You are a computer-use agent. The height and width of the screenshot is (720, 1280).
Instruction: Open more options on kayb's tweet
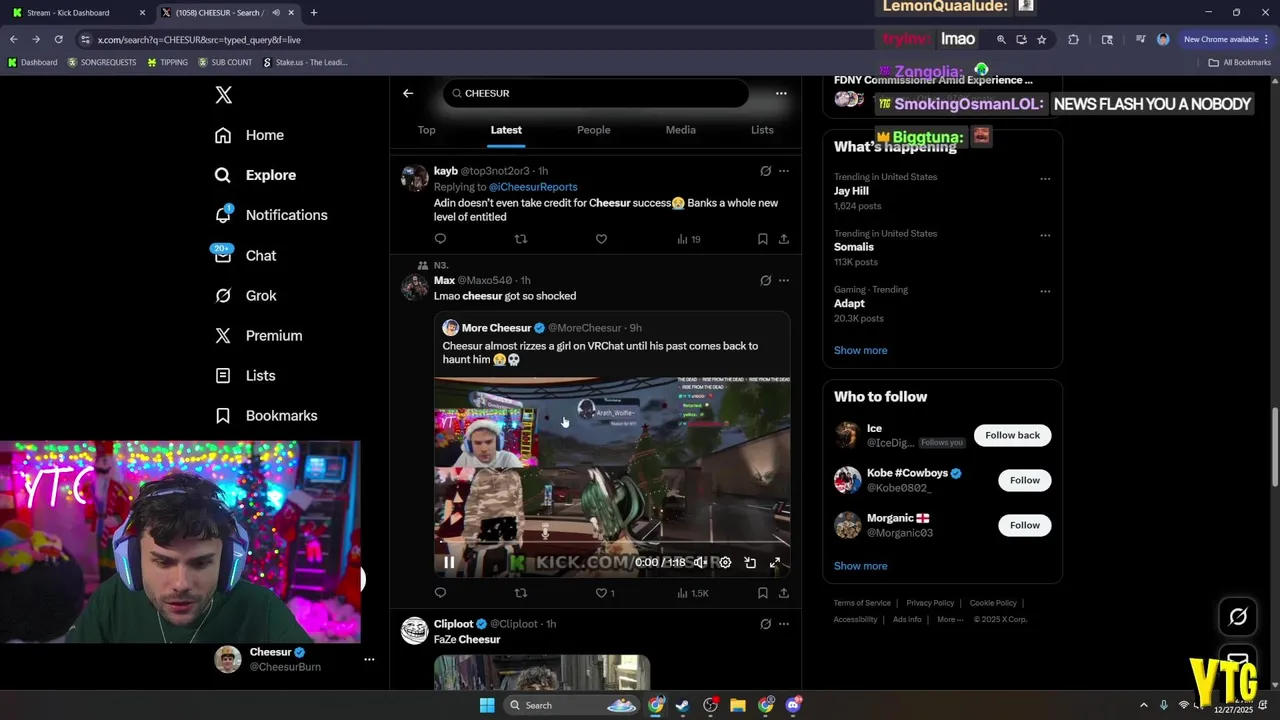pyautogui.click(x=783, y=171)
